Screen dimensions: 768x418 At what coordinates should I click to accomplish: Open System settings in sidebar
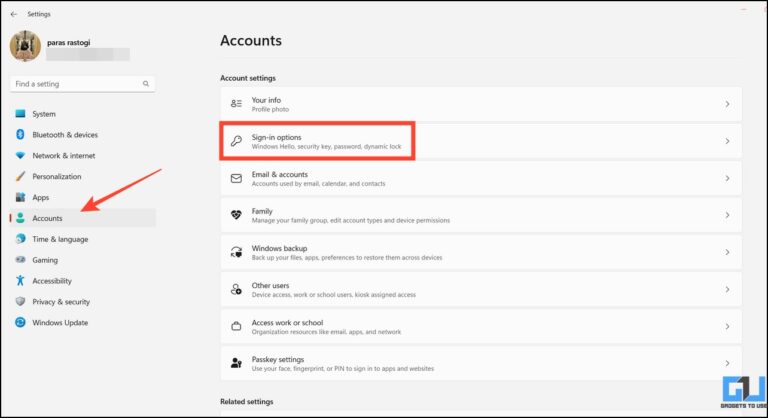click(44, 114)
